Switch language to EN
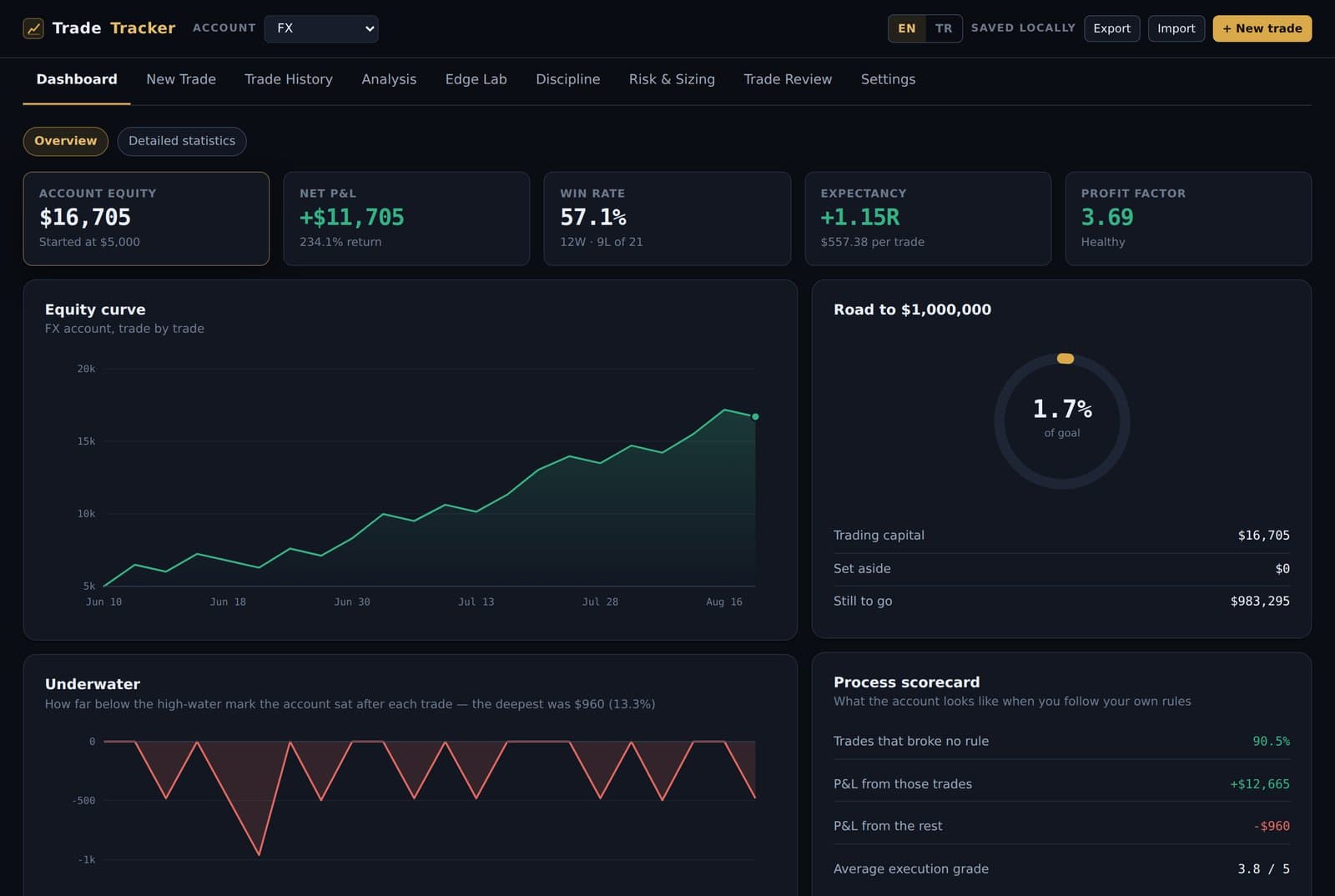Screen dimensions: 1335x896 pos(907,28)
